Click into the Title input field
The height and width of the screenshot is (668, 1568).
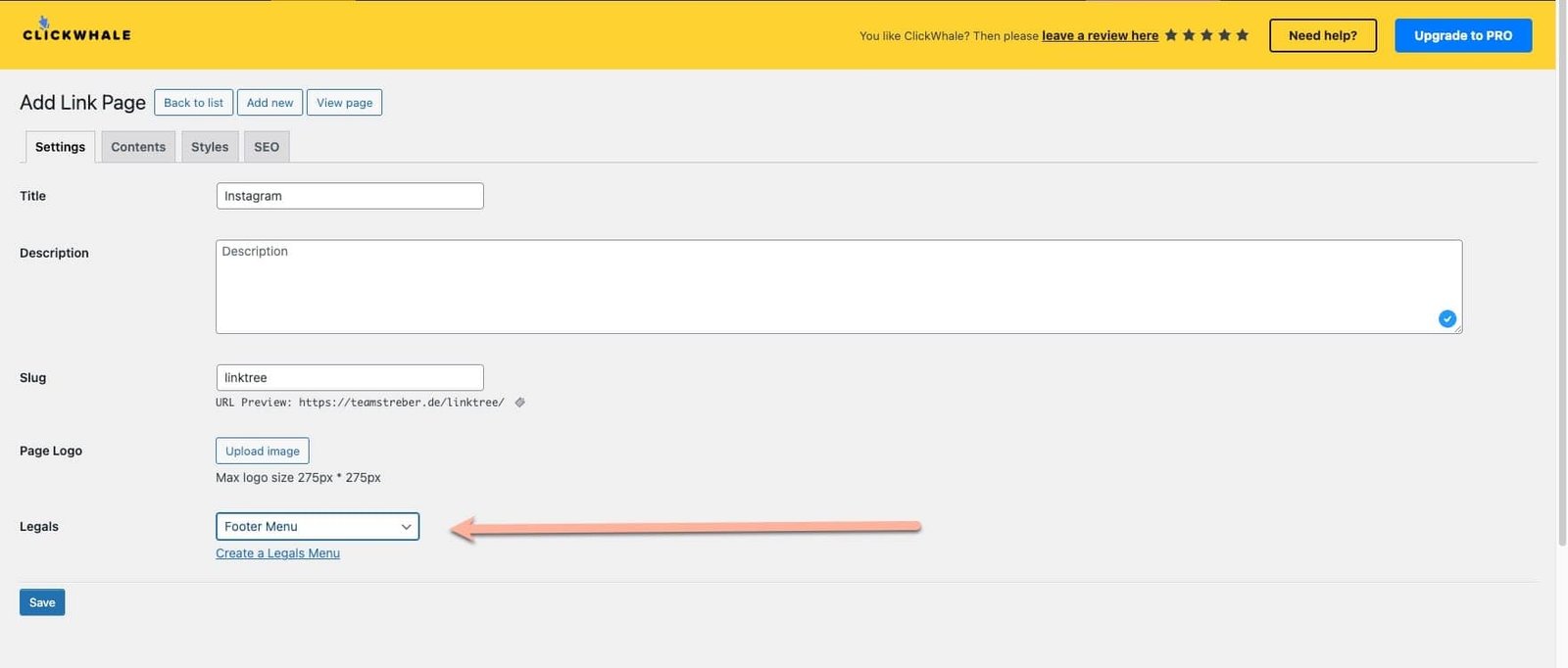(x=349, y=196)
